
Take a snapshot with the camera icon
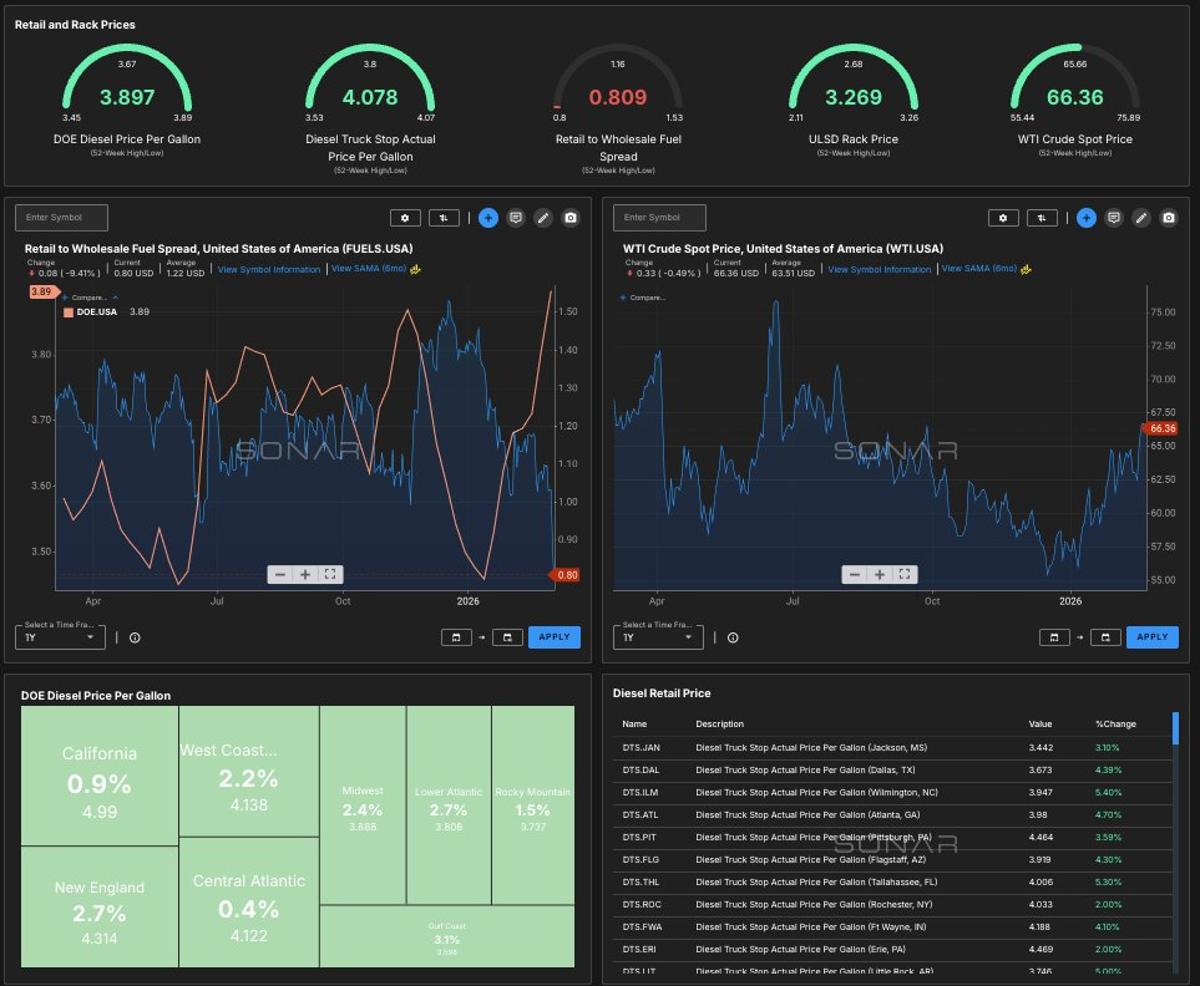(x=568, y=217)
